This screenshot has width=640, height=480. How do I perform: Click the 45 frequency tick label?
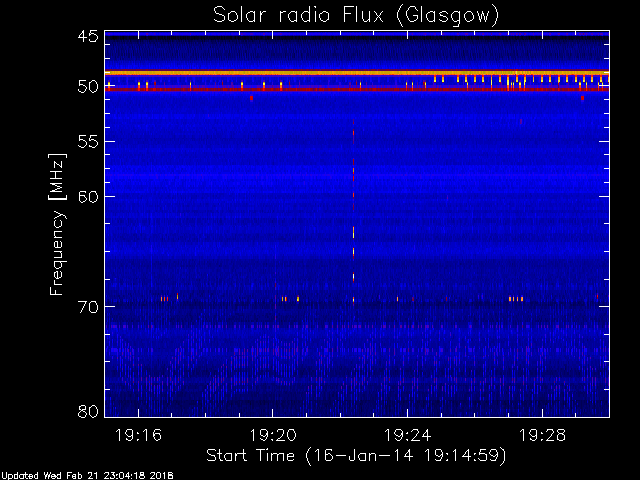click(x=88, y=36)
